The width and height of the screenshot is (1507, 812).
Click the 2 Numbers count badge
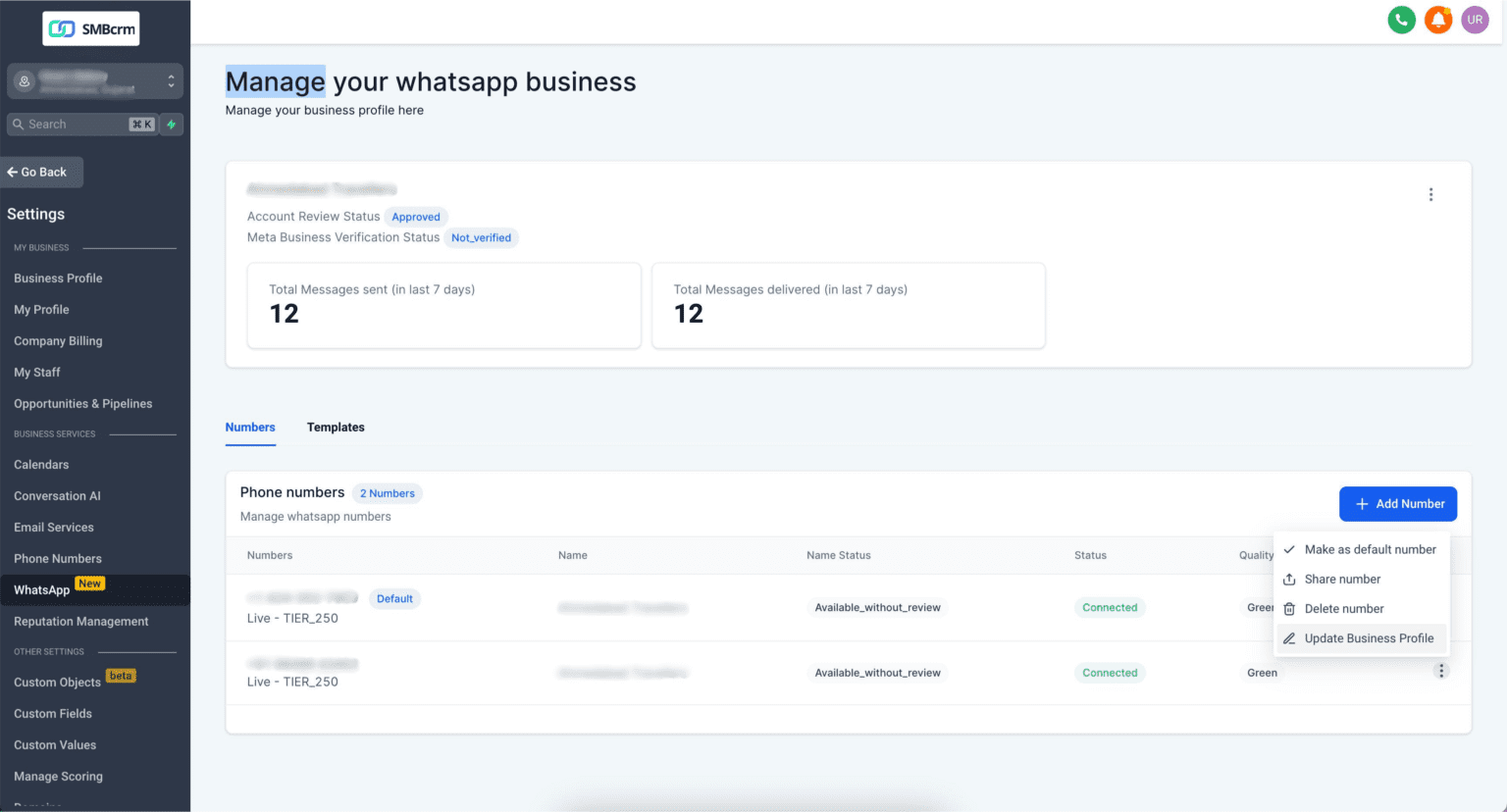point(388,493)
